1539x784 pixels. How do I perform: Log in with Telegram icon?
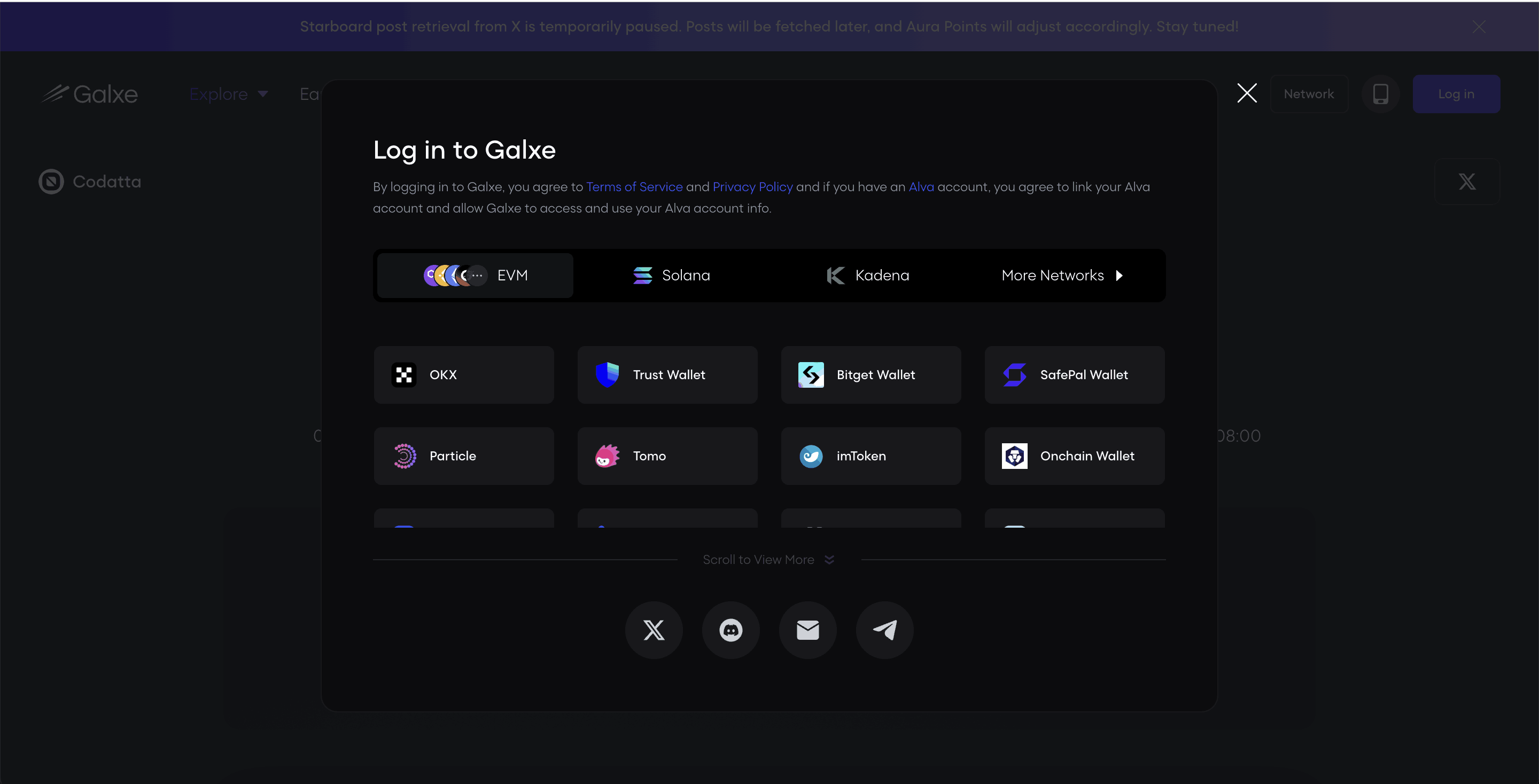[885, 629]
